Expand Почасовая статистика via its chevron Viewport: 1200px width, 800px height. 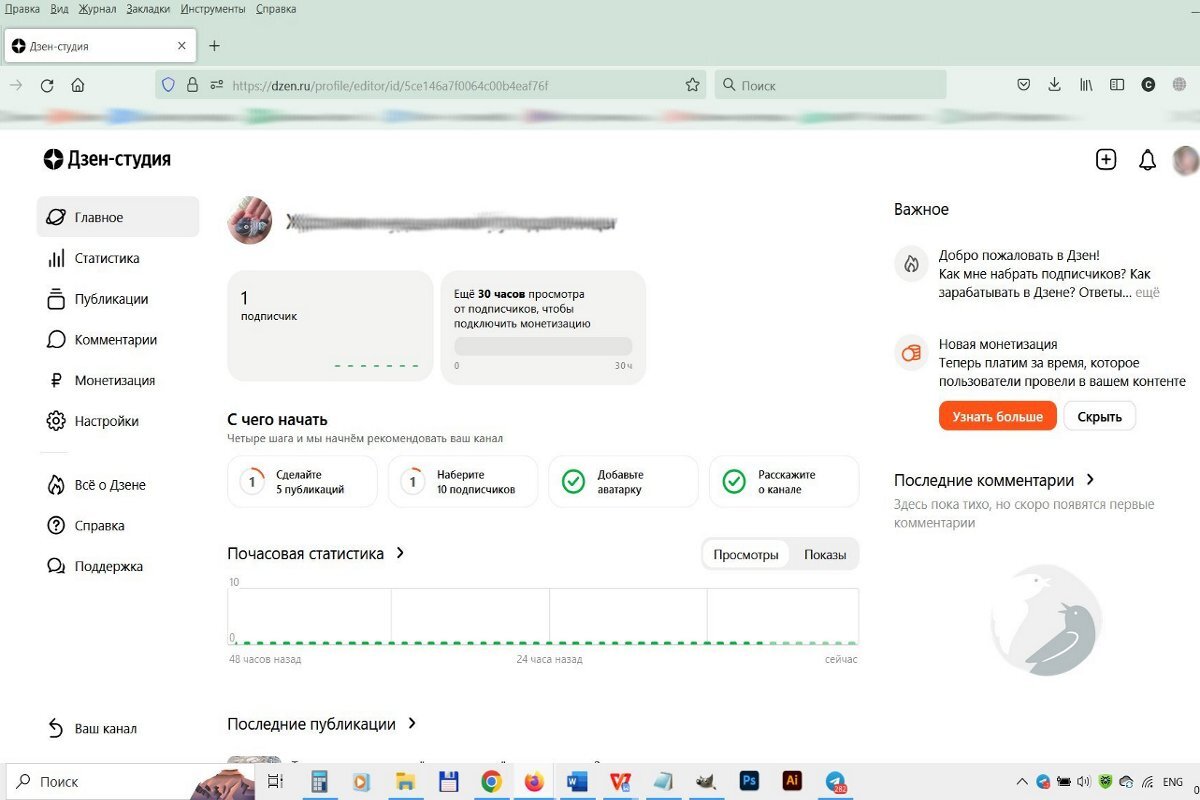point(400,553)
